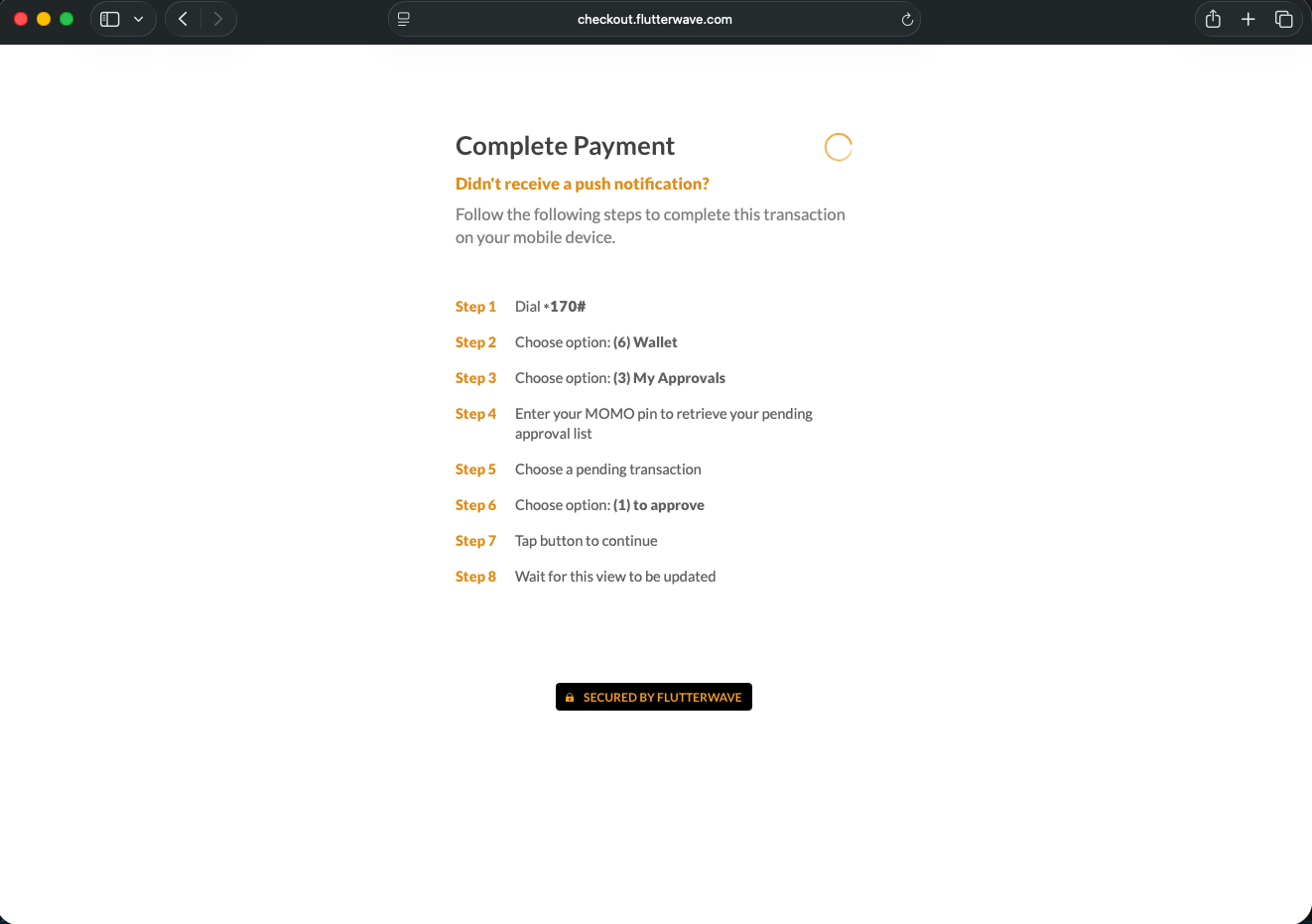1312x924 pixels.
Task: Click the Complete Payment title
Action: [565, 146]
